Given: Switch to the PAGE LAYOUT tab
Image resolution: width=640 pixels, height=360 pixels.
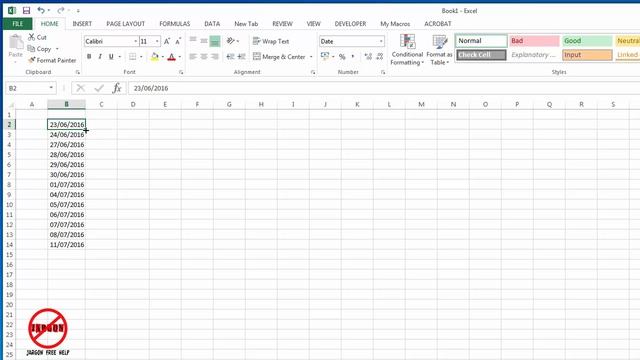Looking at the screenshot, I should click(x=125, y=24).
